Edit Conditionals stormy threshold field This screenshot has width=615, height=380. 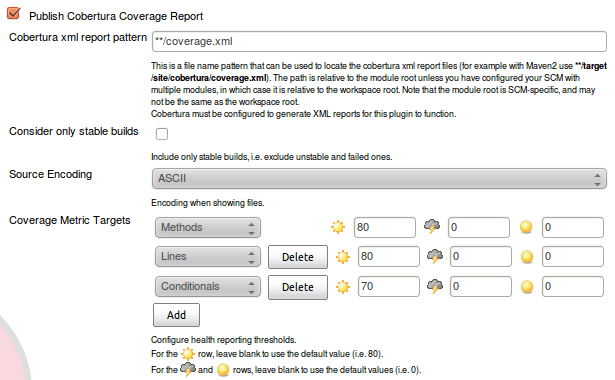[x=481, y=286]
